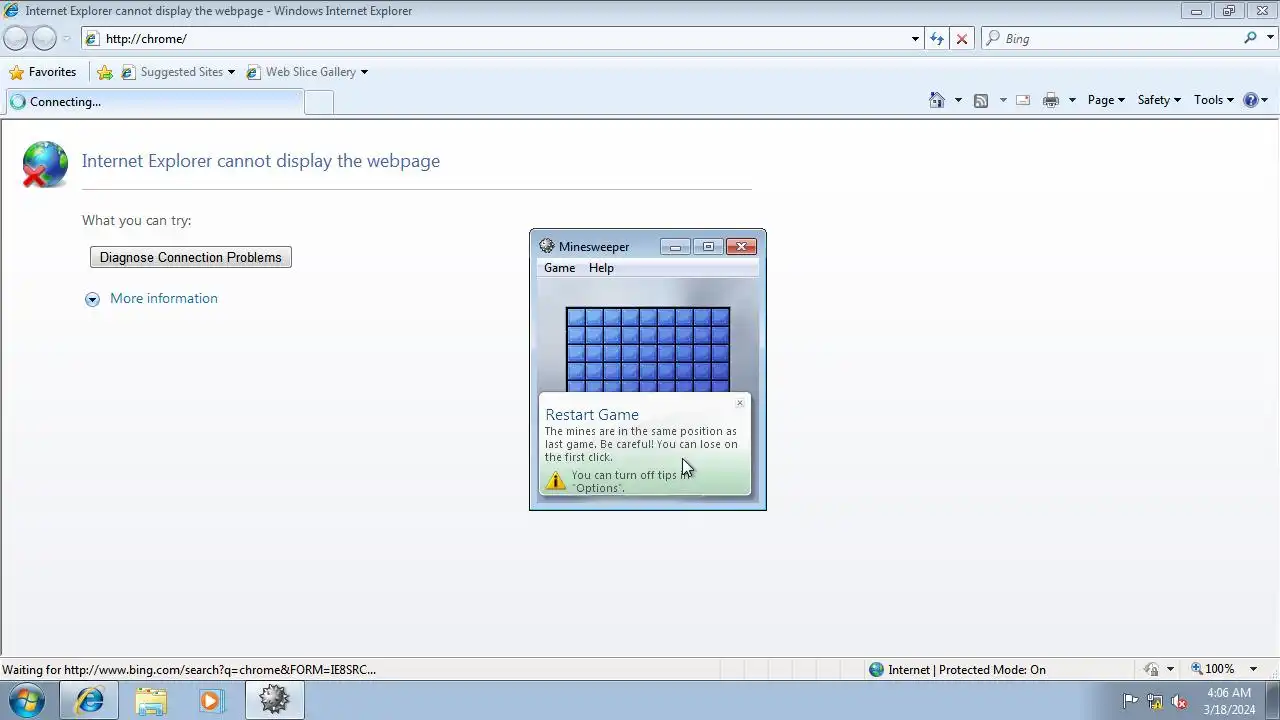Click the magnifier search icon
This screenshot has width=1280, height=720.
click(x=1250, y=38)
